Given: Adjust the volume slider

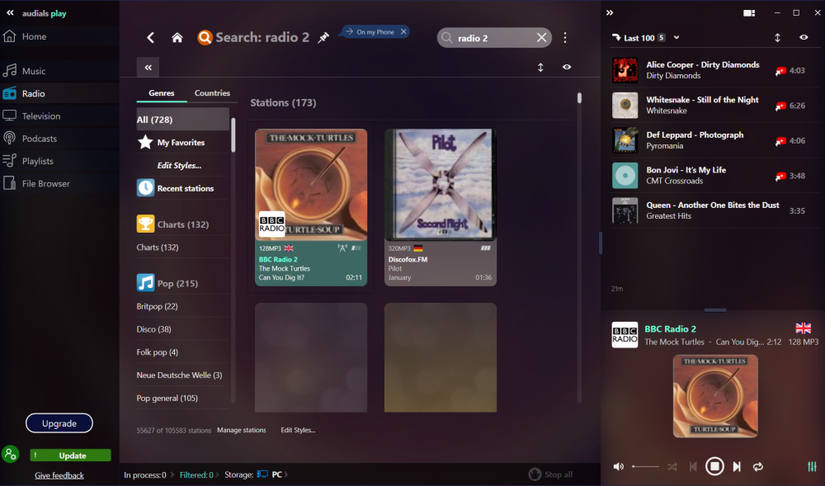Looking at the screenshot, I should [646, 467].
